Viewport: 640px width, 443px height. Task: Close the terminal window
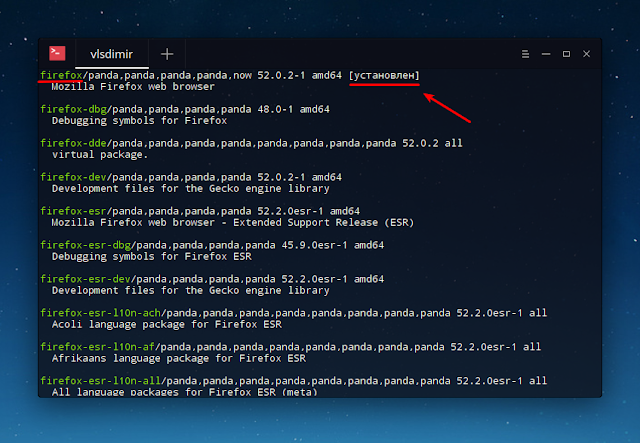point(587,54)
